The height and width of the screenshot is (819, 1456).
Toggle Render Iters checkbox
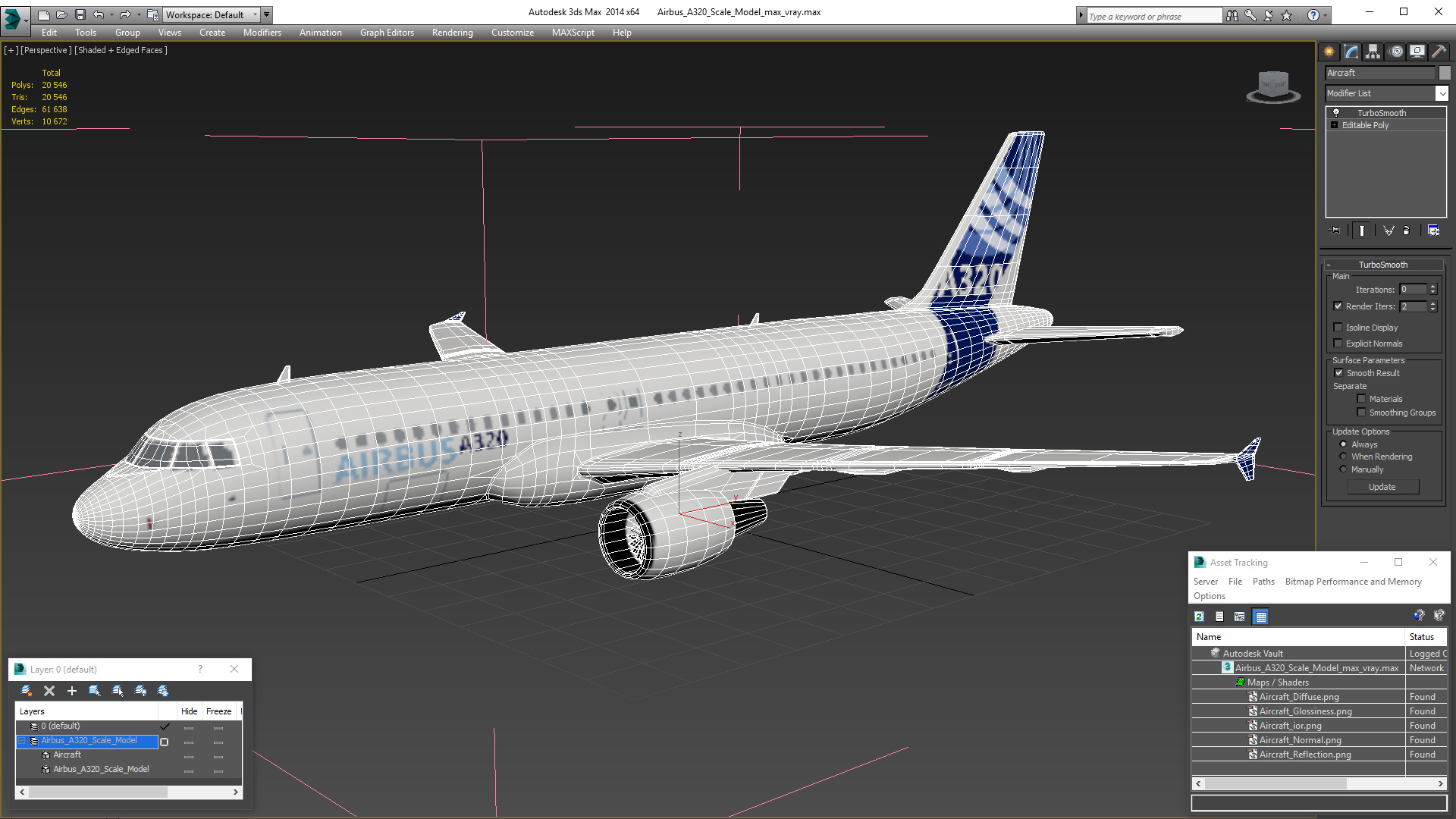point(1338,306)
